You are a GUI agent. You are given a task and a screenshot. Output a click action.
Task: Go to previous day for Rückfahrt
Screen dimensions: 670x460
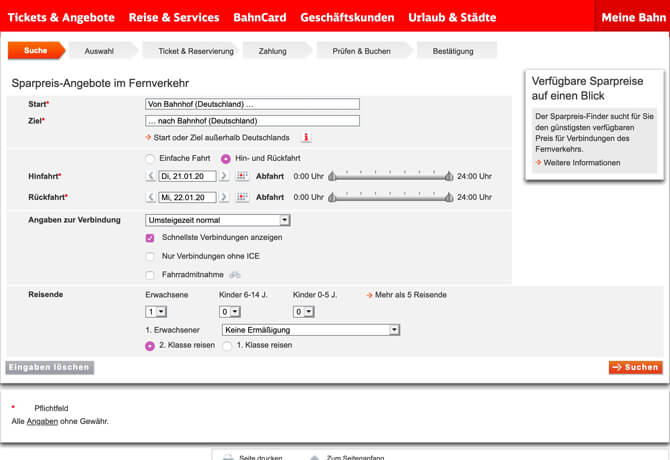tap(150, 197)
